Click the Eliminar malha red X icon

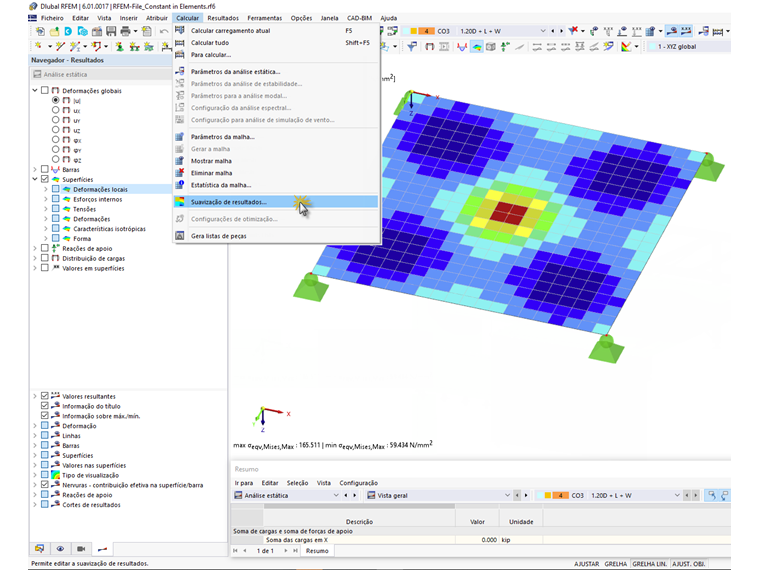[180, 173]
